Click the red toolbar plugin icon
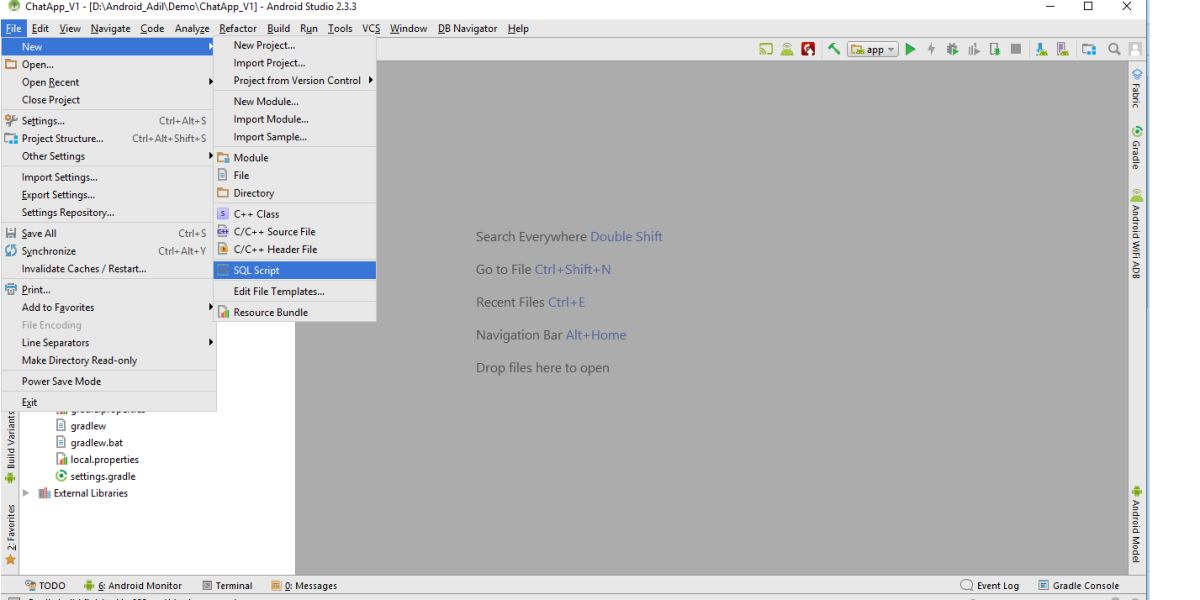The image size is (1200, 600). point(808,49)
